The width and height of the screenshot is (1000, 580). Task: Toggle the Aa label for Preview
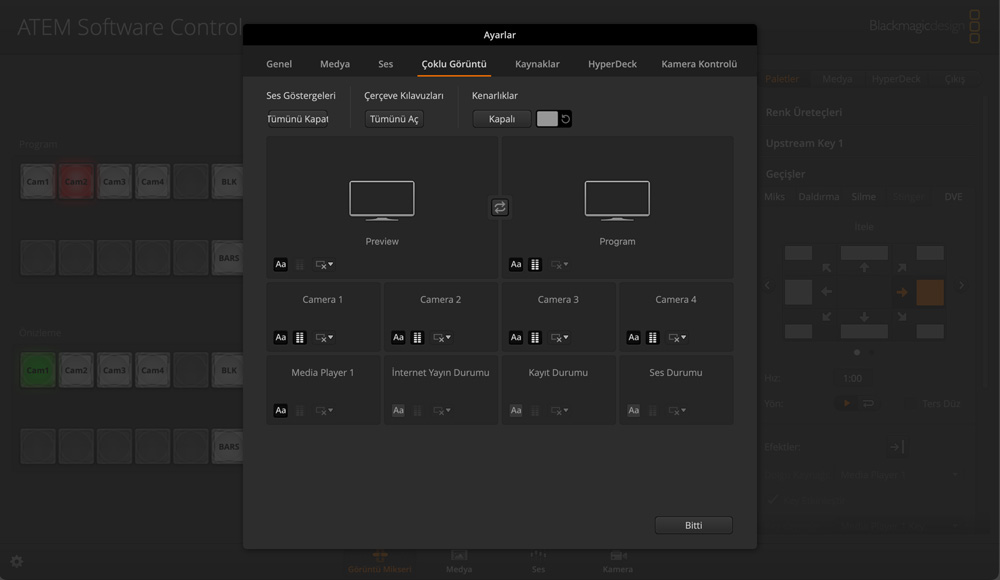pyautogui.click(x=281, y=265)
